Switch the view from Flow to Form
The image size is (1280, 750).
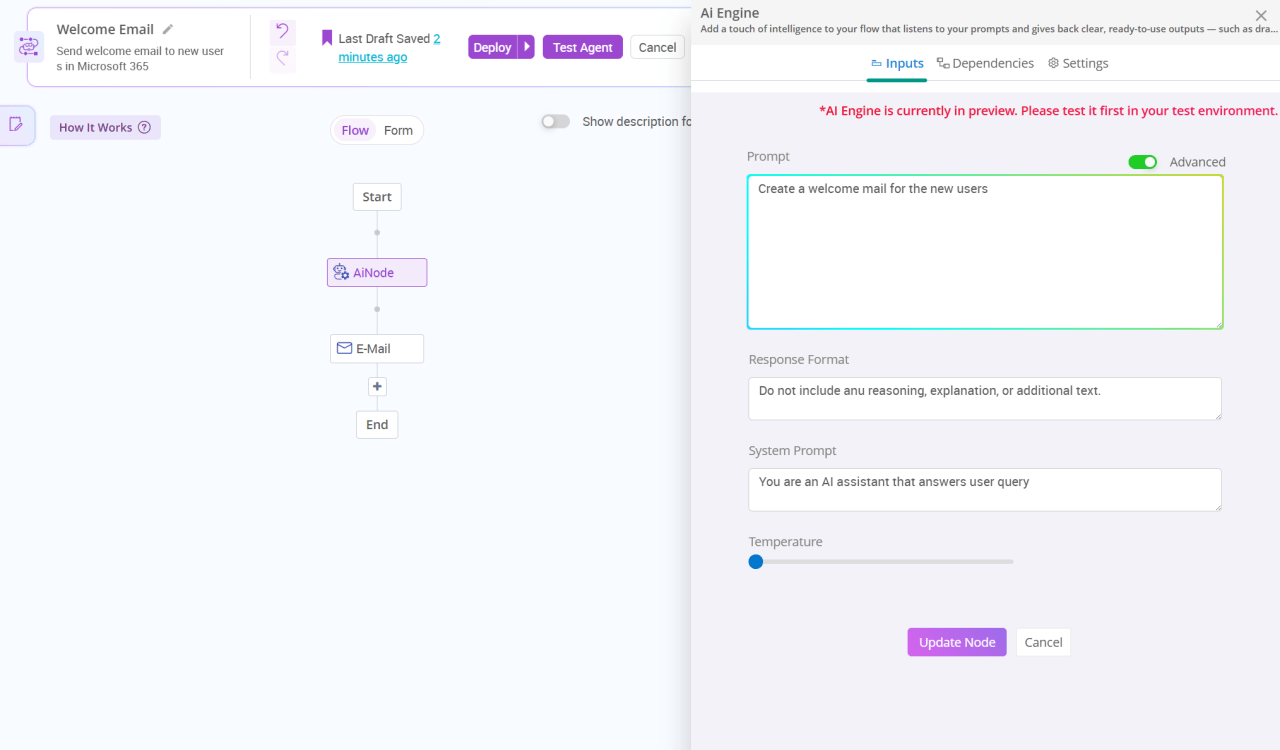pos(398,130)
